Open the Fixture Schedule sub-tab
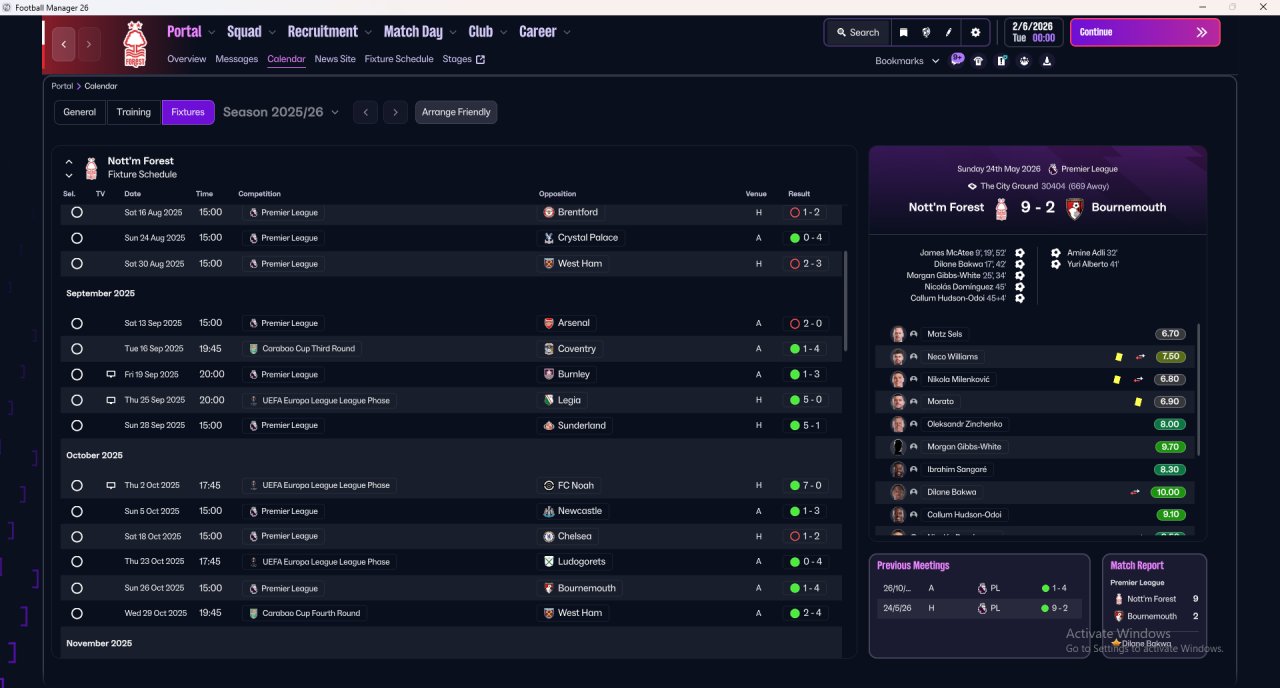1280x688 pixels. [399, 59]
